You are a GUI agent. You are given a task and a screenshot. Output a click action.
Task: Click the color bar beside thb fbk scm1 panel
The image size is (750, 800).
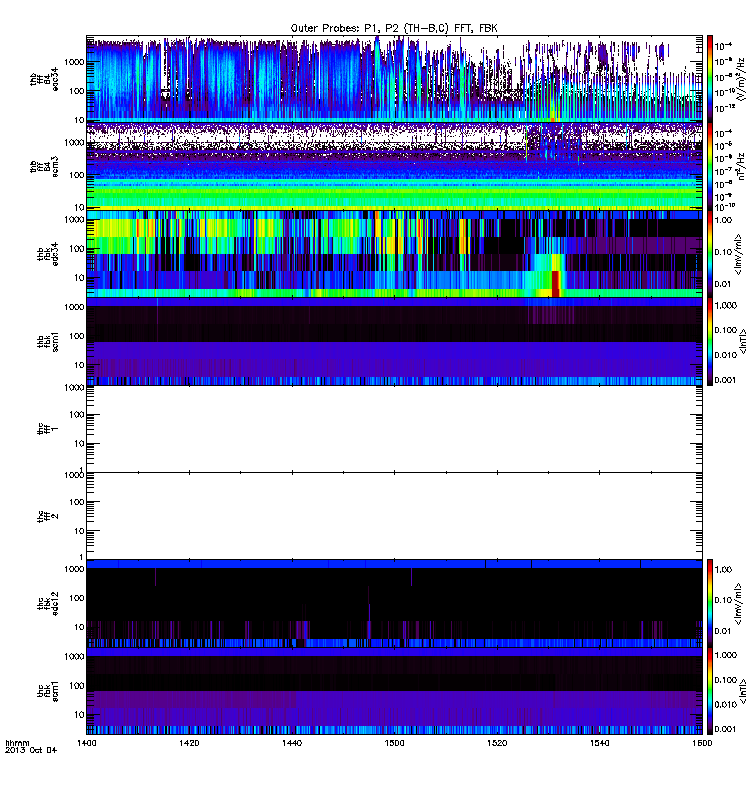(x=710, y=341)
